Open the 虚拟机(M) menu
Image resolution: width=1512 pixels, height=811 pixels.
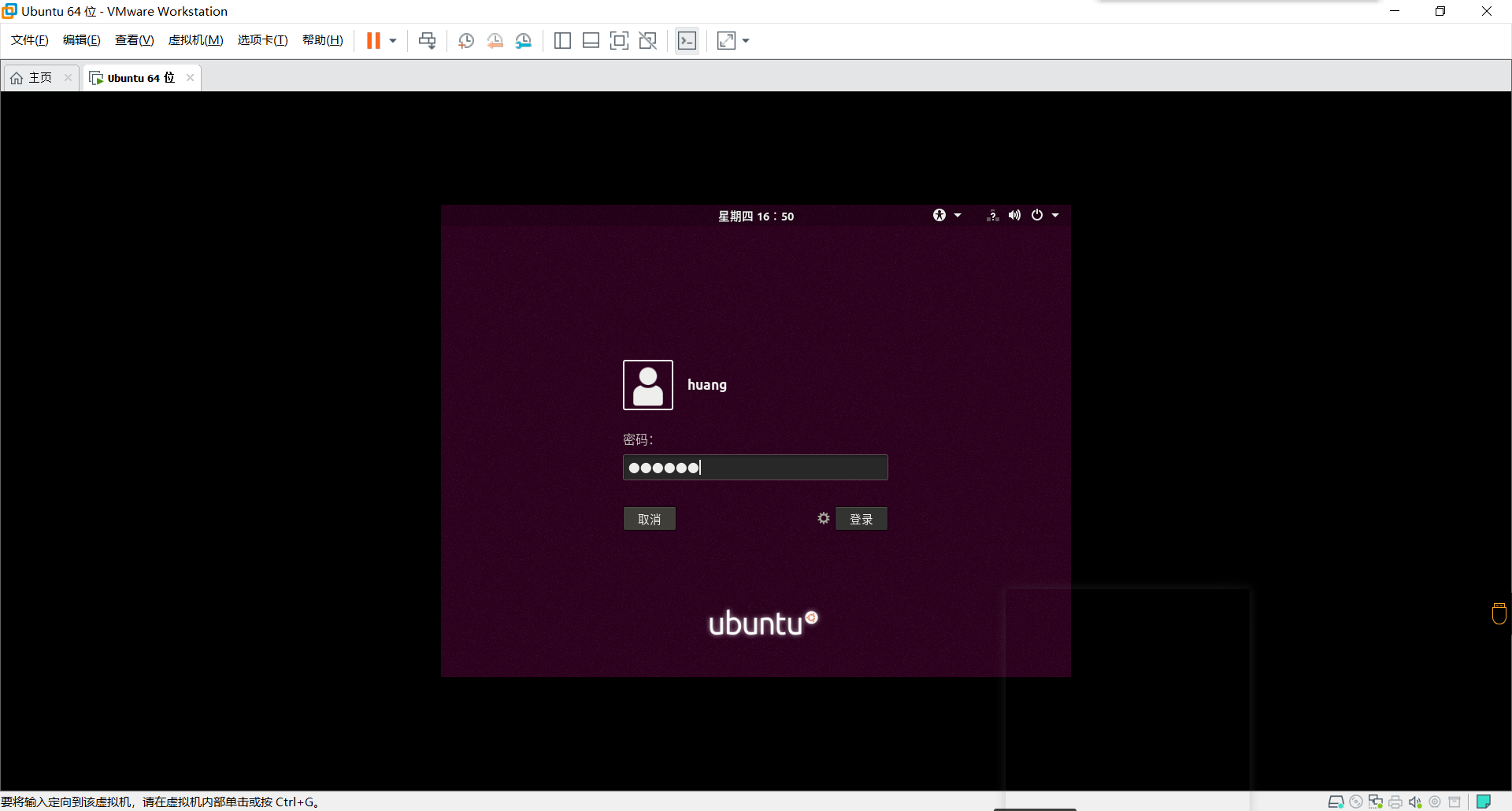tap(196, 40)
